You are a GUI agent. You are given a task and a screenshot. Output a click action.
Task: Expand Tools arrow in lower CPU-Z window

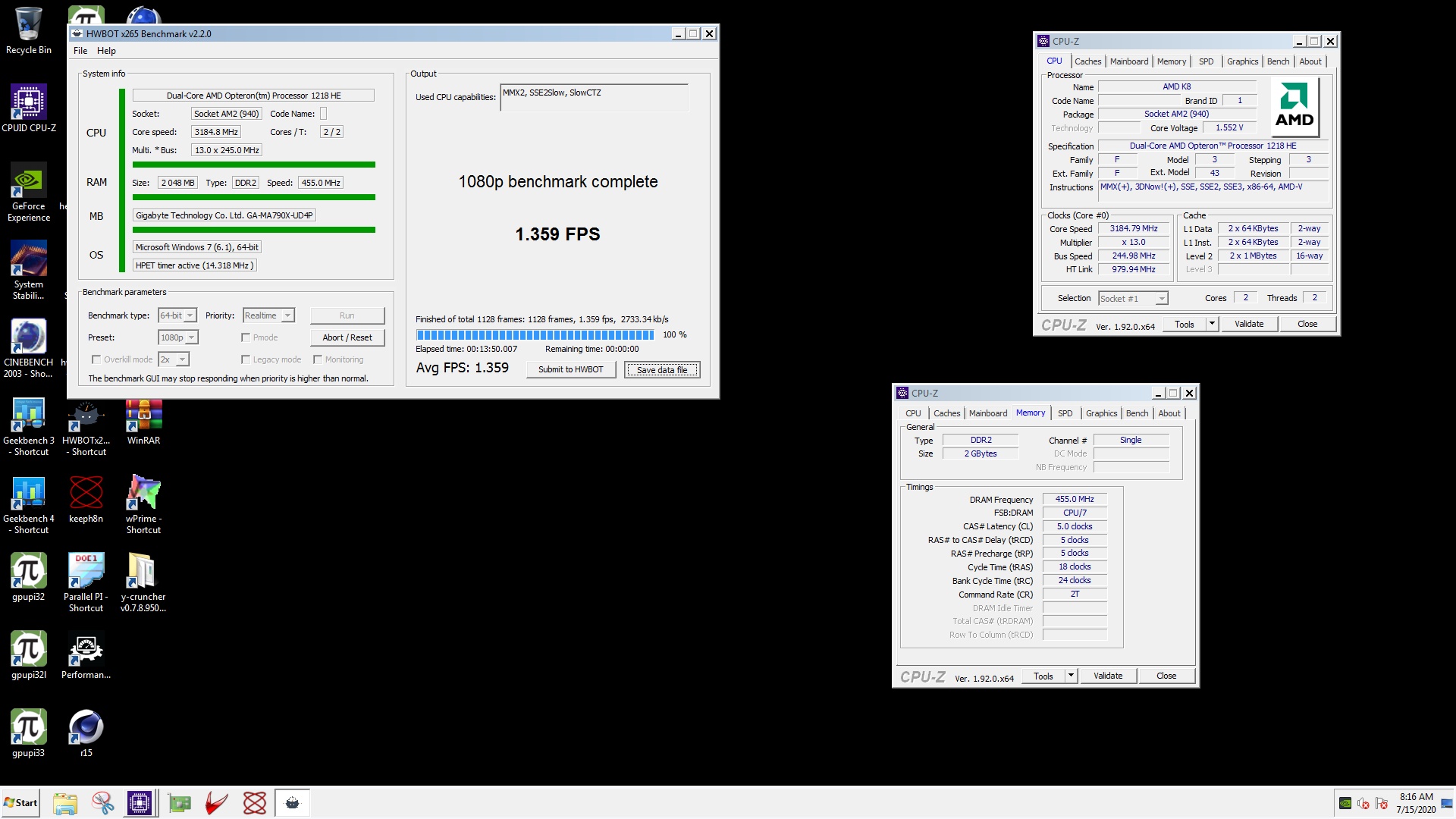[1071, 676]
